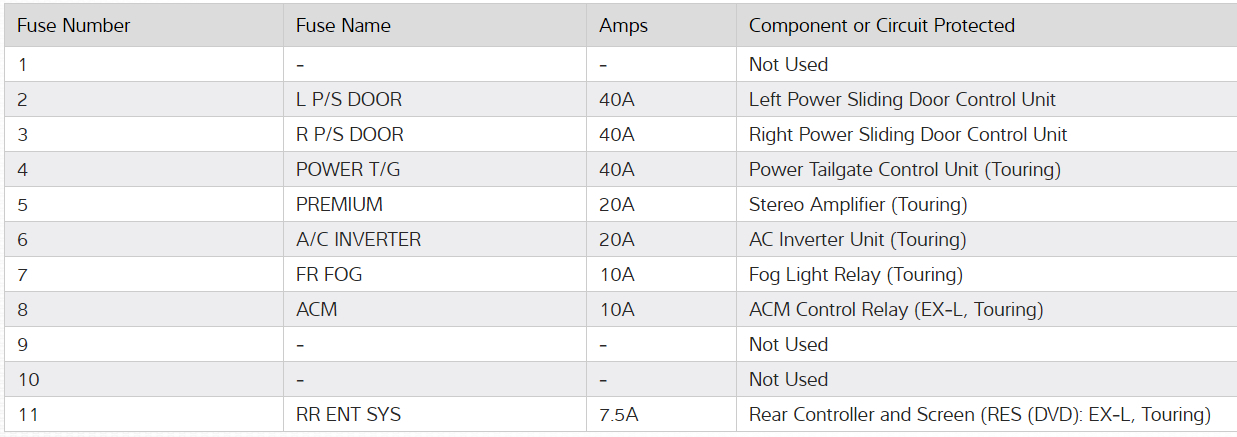This screenshot has width=1237, height=437.
Task: Select the L P/S DOOR fuse name
Action: coord(349,100)
